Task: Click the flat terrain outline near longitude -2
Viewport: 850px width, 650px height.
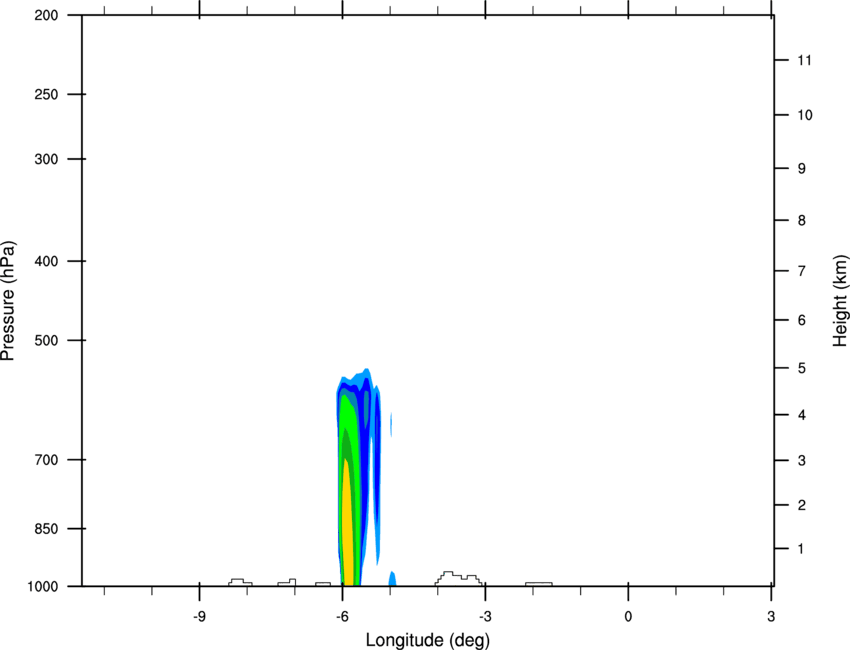Action: [x=539, y=584]
